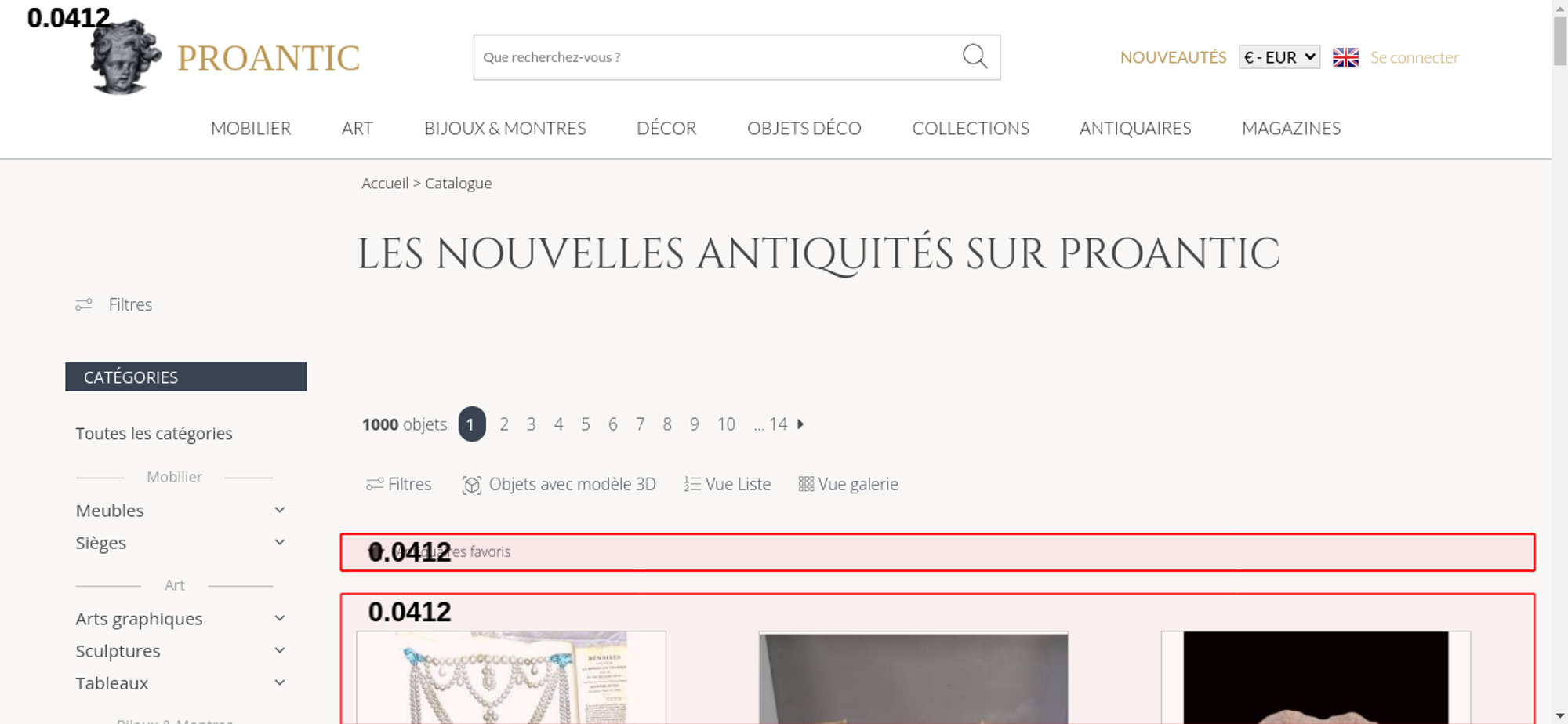
Task: Open the Meubles category
Action: 110,511
